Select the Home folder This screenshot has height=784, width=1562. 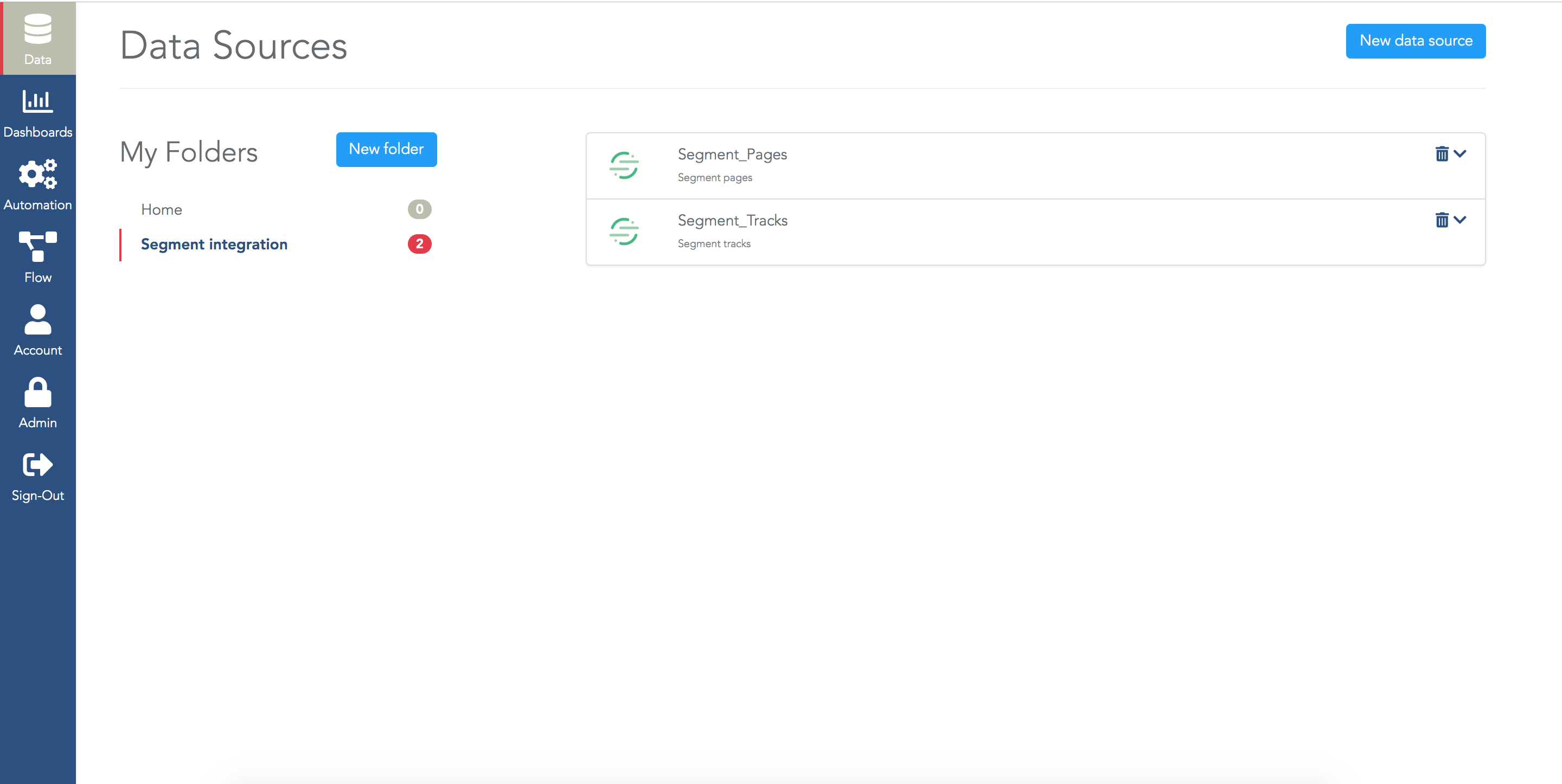point(277,210)
